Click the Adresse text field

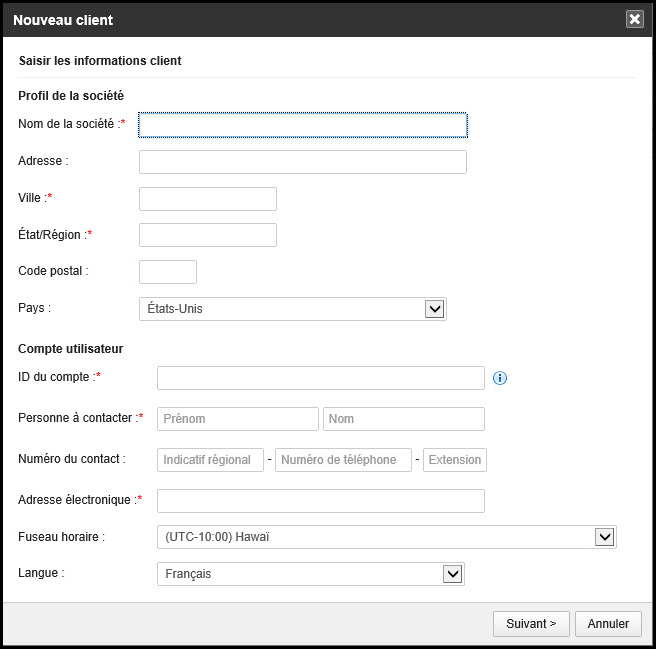(302, 162)
